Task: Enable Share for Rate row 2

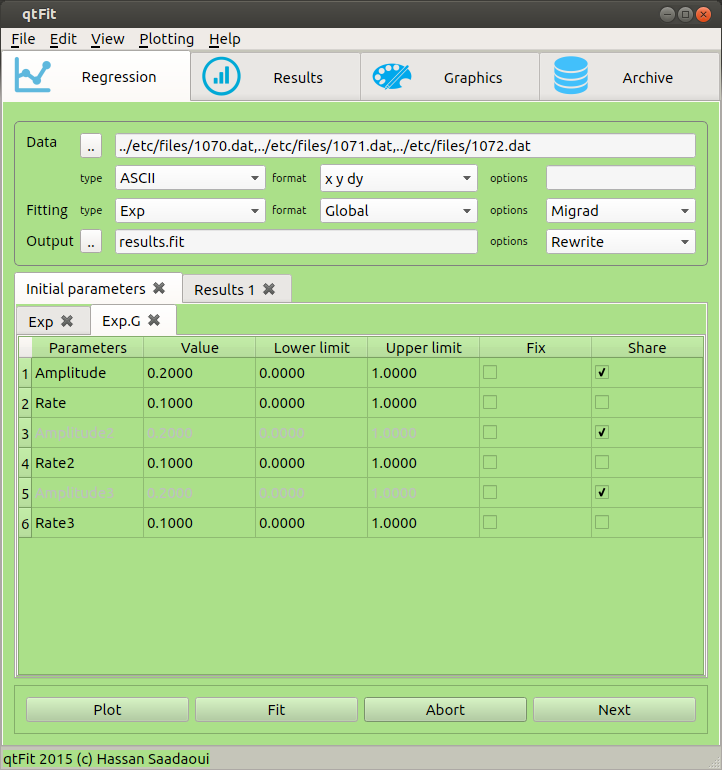Action: click(602, 402)
